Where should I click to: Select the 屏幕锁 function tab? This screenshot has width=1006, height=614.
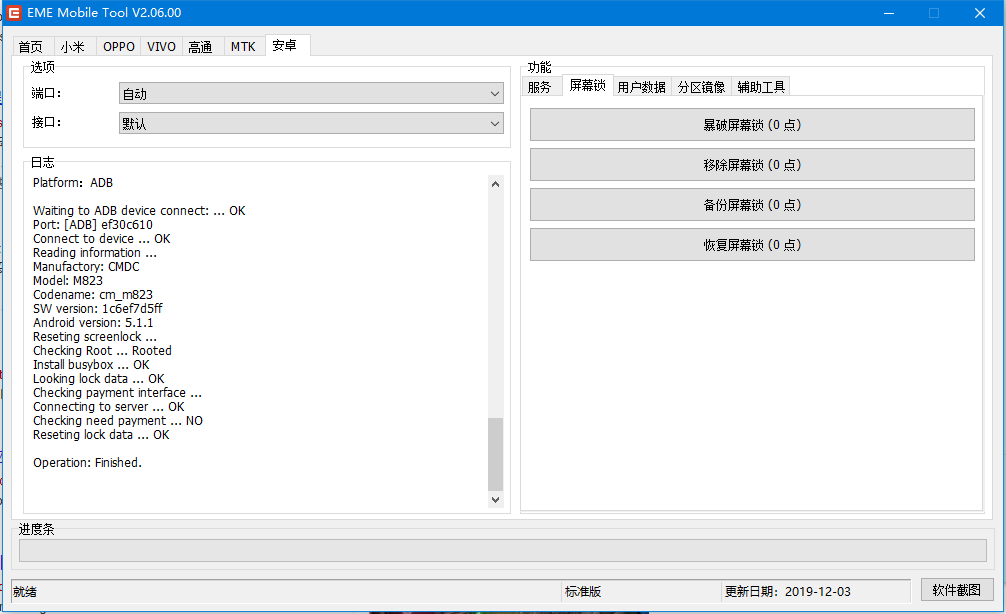[588, 85]
